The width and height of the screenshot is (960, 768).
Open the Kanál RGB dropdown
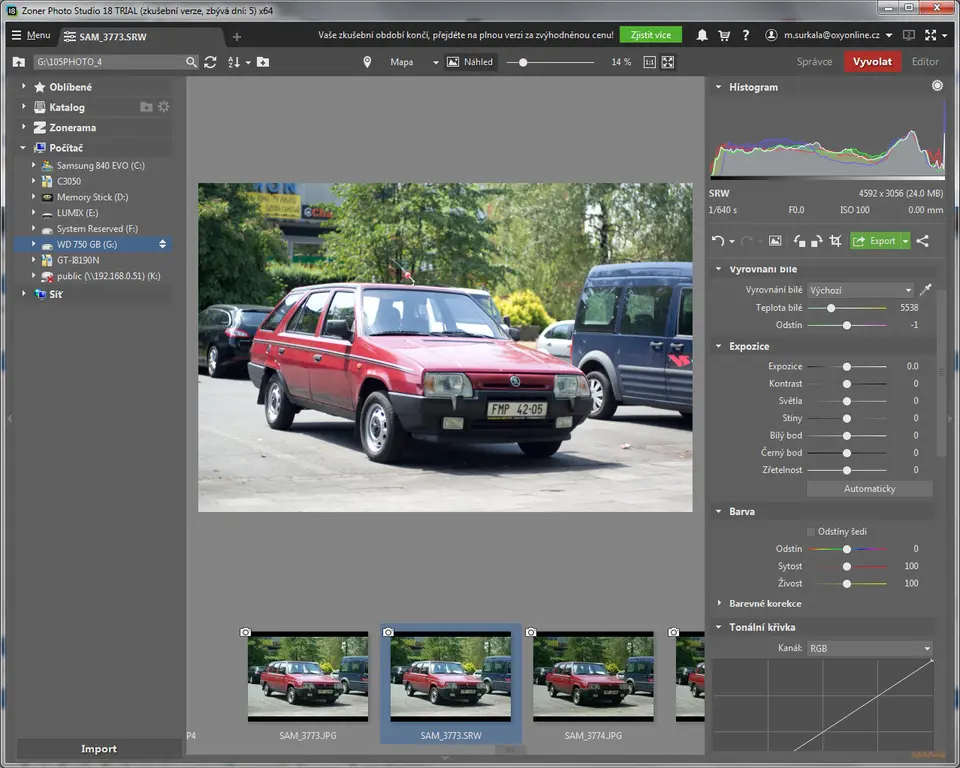(869, 648)
